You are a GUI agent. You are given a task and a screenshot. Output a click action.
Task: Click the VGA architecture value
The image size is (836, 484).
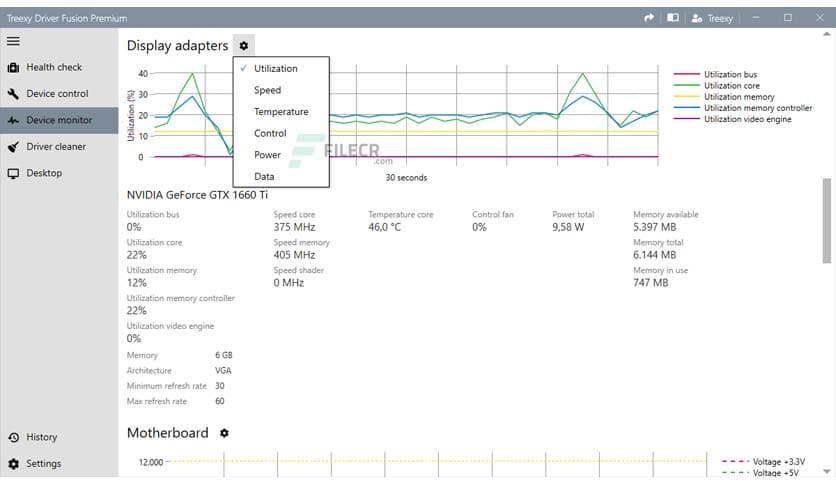[x=223, y=370]
